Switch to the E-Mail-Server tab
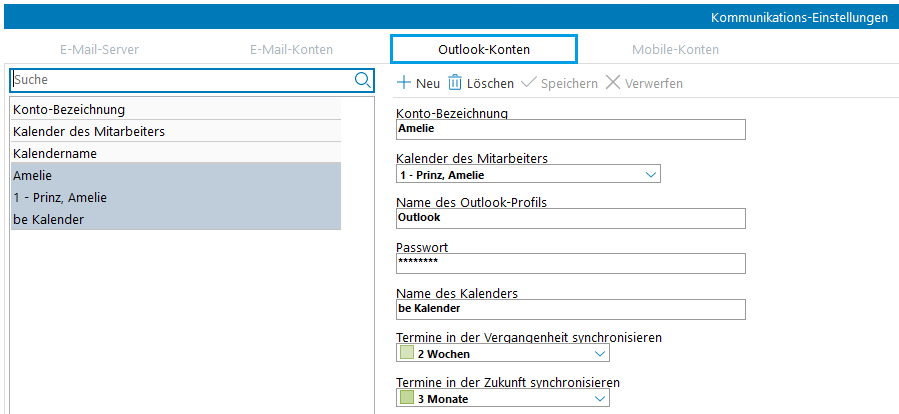This screenshot has height=414, width=899. click(99, 49)
